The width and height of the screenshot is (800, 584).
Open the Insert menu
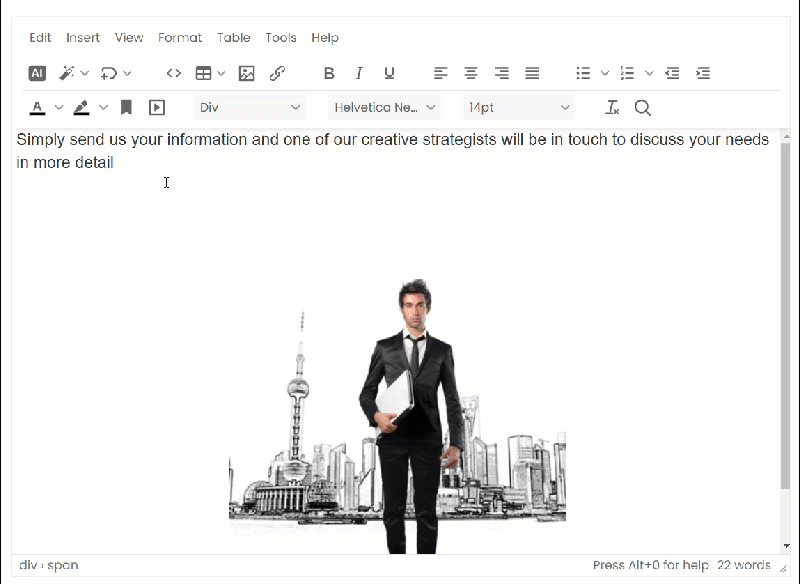click(x=83, y=38)
